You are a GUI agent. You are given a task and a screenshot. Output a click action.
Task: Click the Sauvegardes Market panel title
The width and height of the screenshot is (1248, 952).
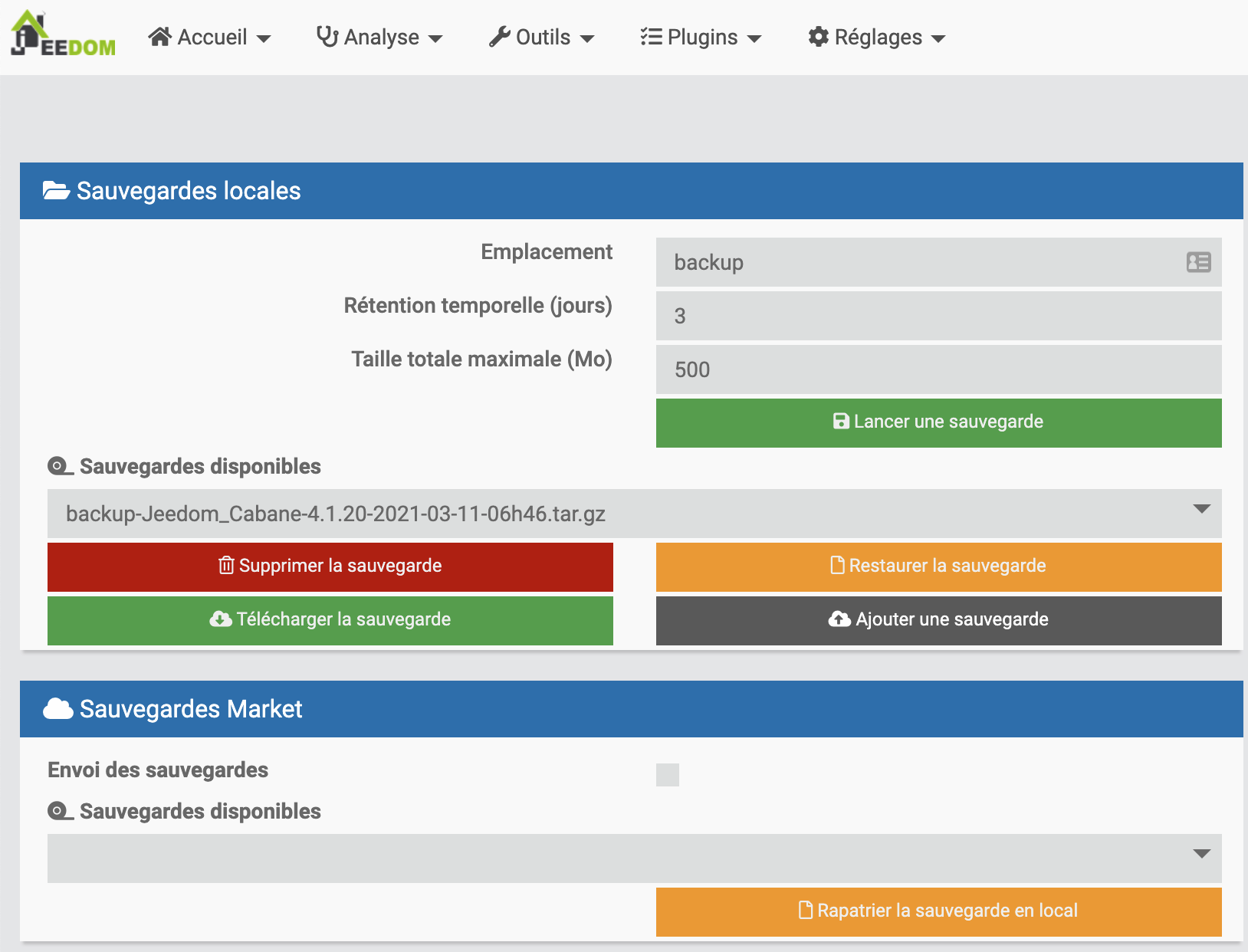[191, 709]
